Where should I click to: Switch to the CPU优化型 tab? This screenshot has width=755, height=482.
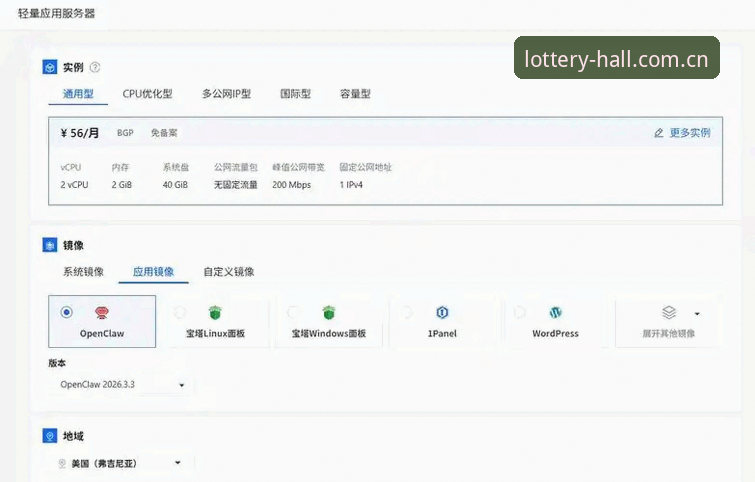click(x=147, y=94)
